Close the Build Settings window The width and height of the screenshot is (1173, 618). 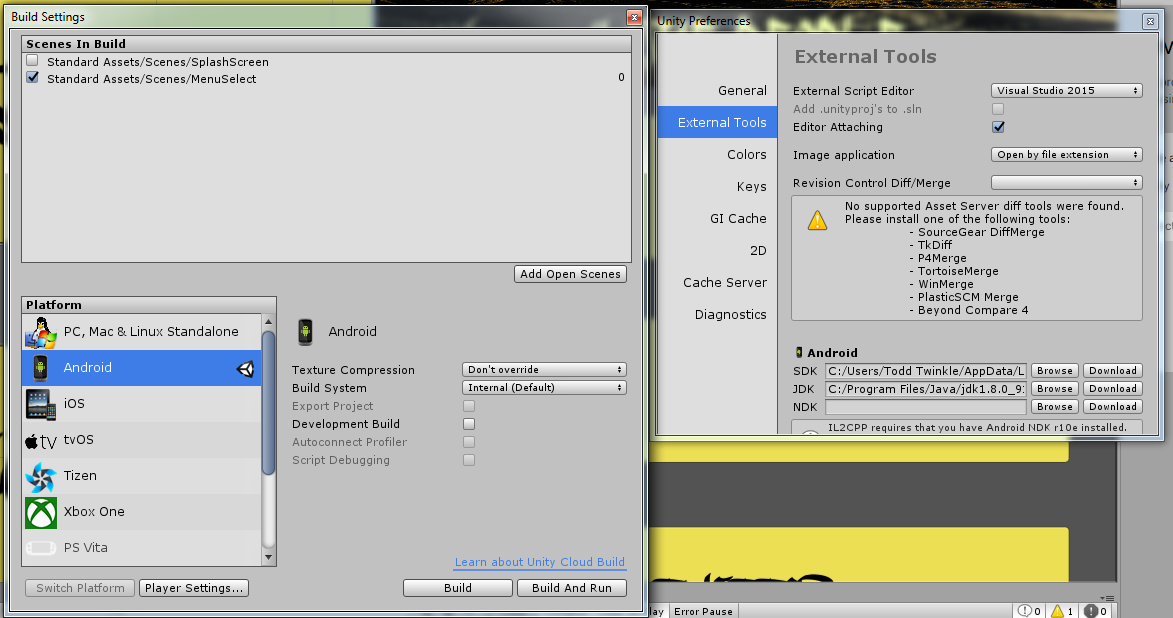tap(634, 17)
